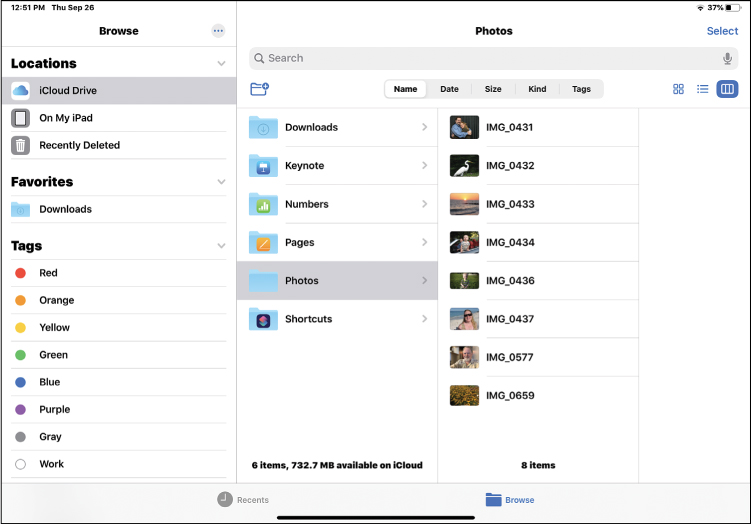Tap the new folder icon

coord(260,89)
